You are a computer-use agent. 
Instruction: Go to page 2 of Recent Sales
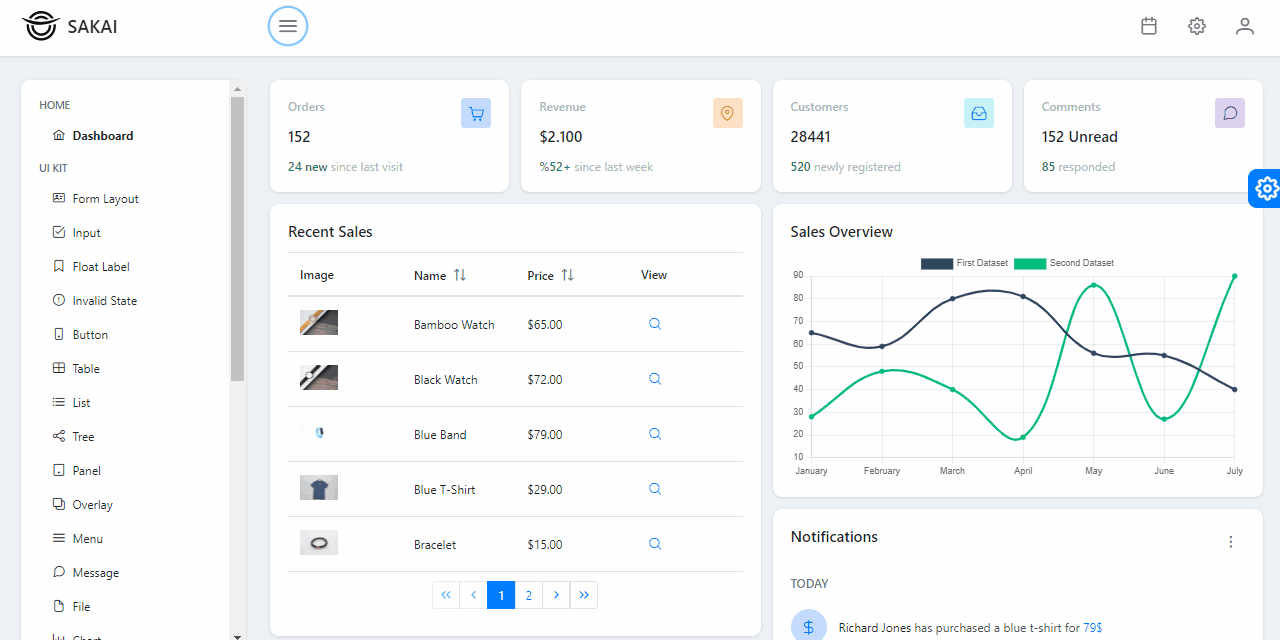click(x=528, y=594)
